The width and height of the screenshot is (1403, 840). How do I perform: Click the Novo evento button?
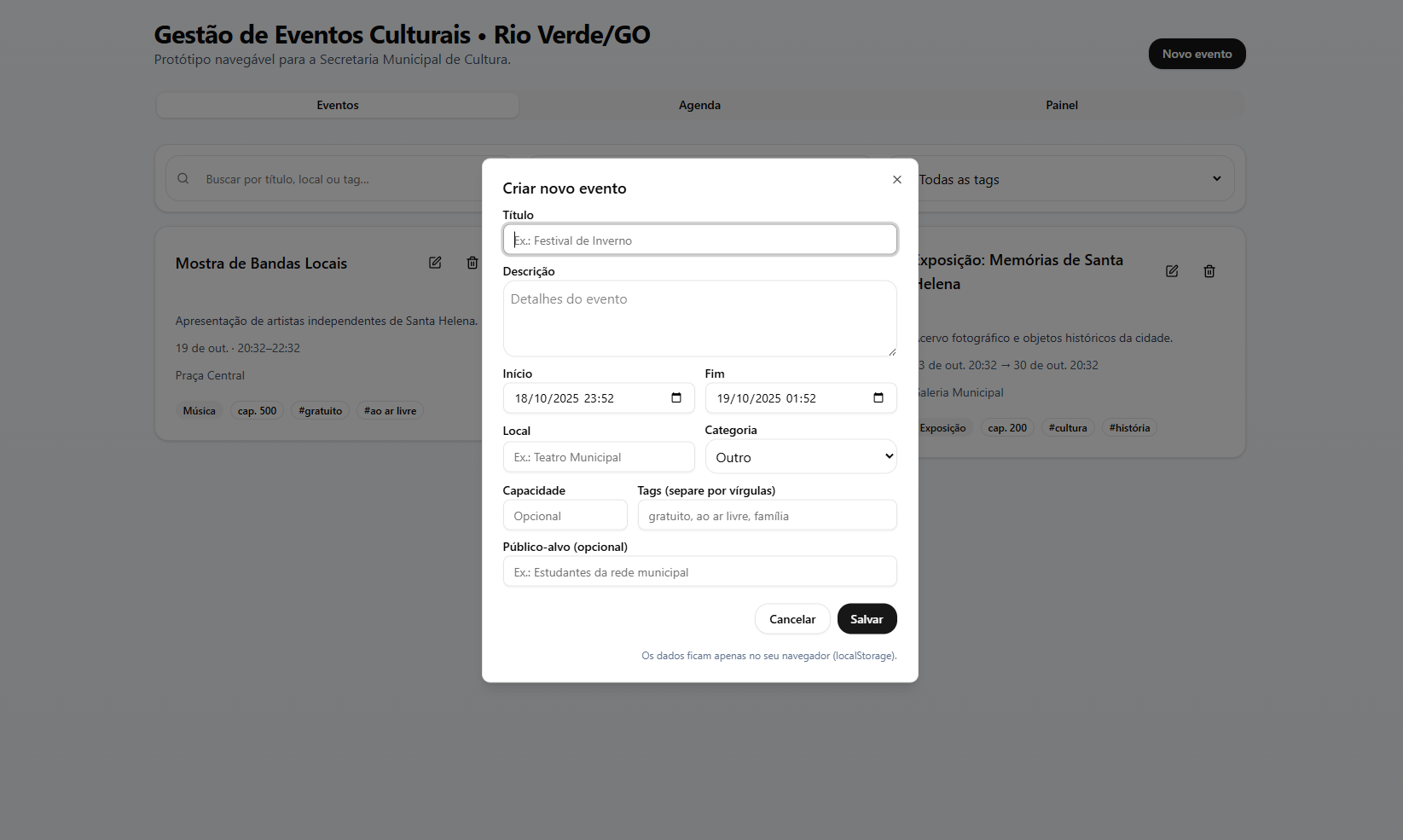coord(1197,54)
